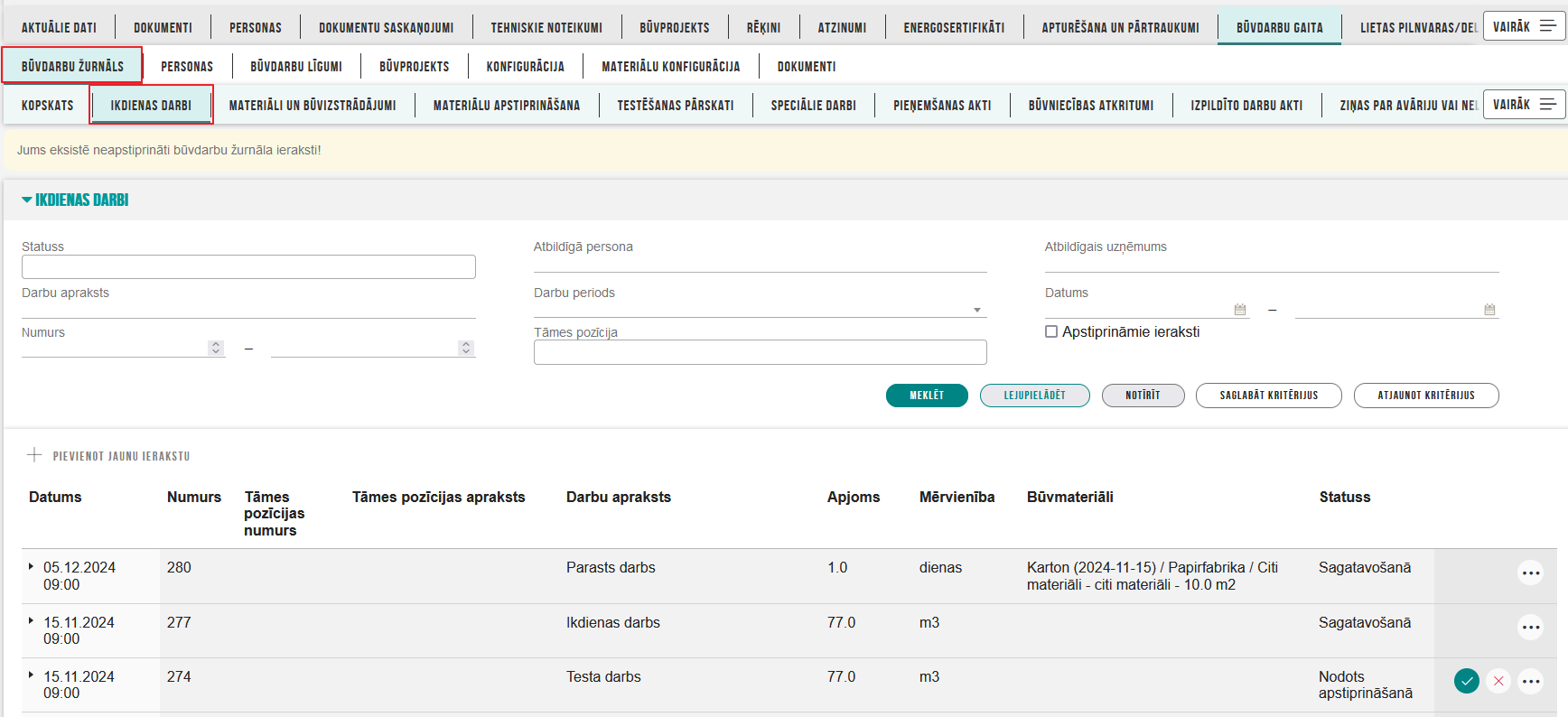Click the Meklēt search button
The image size is (1568, 717).
(x=927, y=396)
